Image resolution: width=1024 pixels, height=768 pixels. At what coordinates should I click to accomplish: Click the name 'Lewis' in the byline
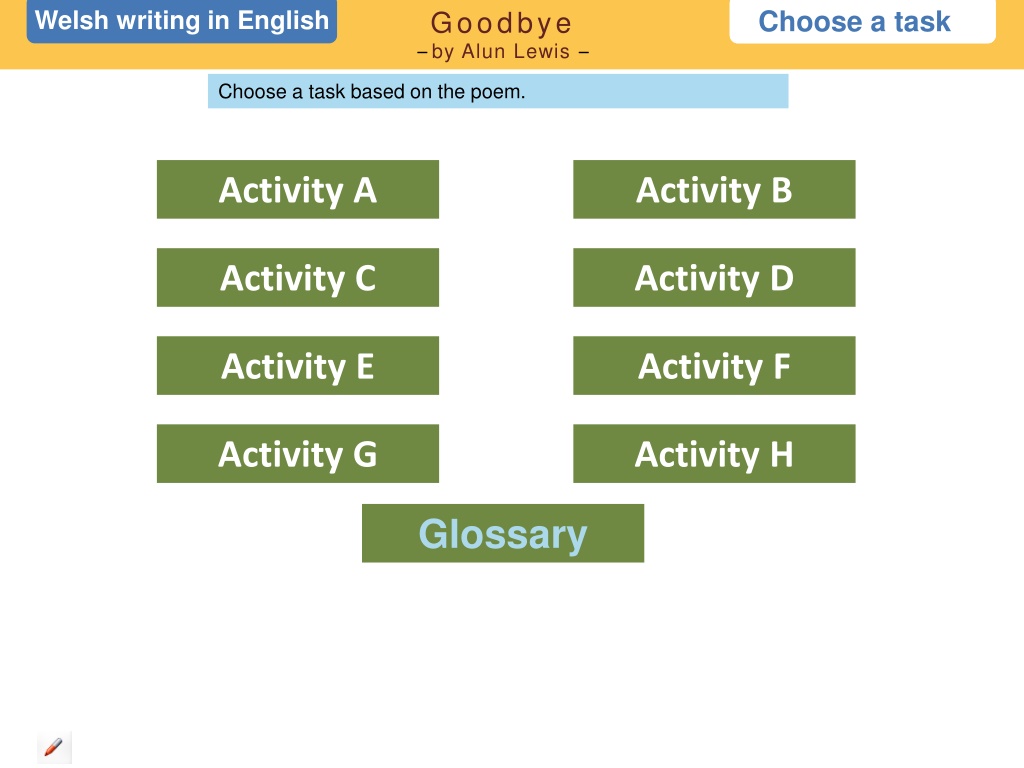[542, 52]
